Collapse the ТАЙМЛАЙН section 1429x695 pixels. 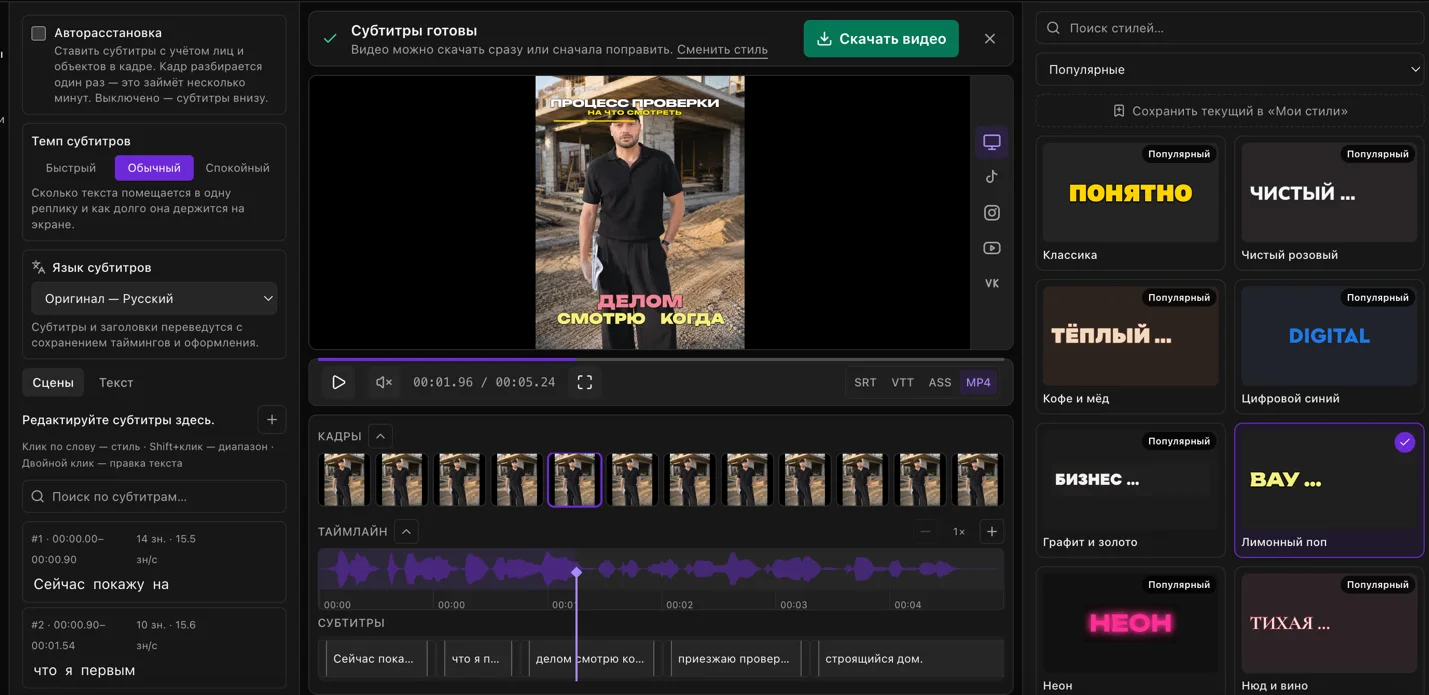coord(406,532)
